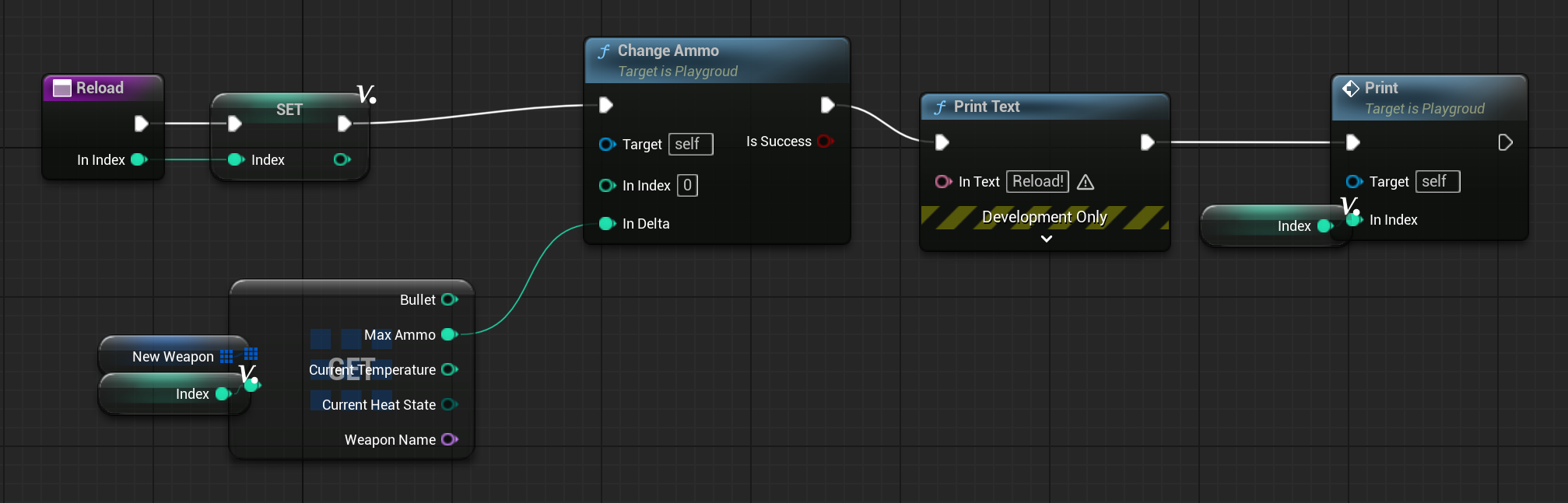1568x503 pixels.
Task: Click the Change Ammo function icon
Action: pos(604,51)
